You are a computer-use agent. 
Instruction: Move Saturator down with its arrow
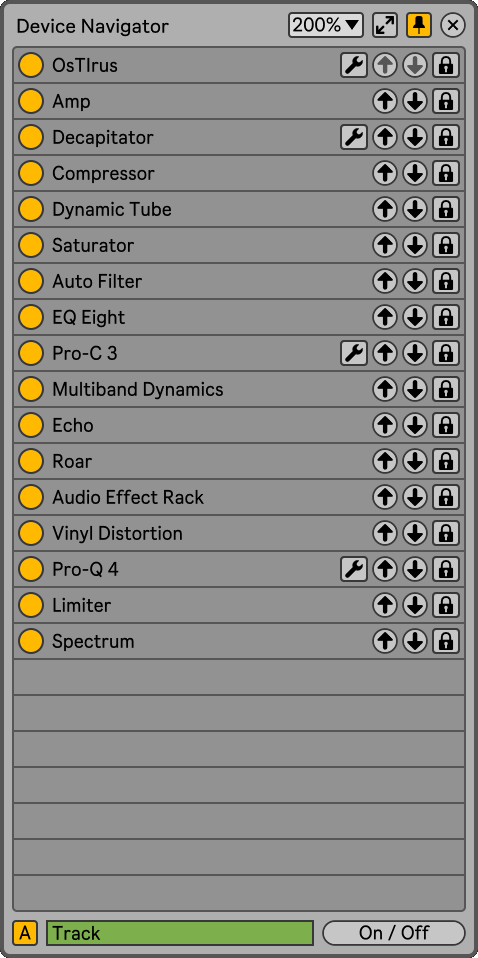tap(415, 245)
